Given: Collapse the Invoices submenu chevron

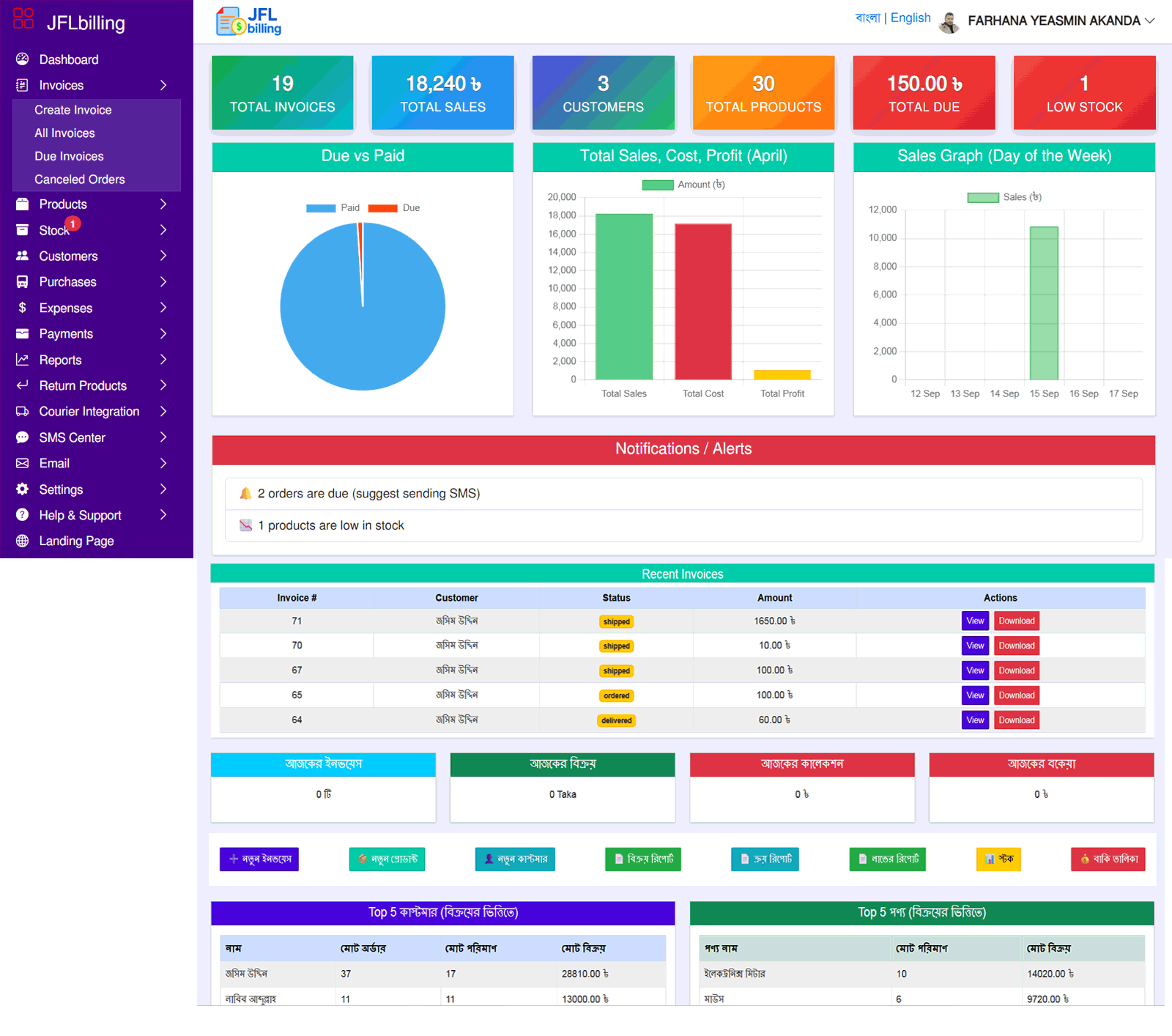Looking at the screenshot, I should [163, 85].
